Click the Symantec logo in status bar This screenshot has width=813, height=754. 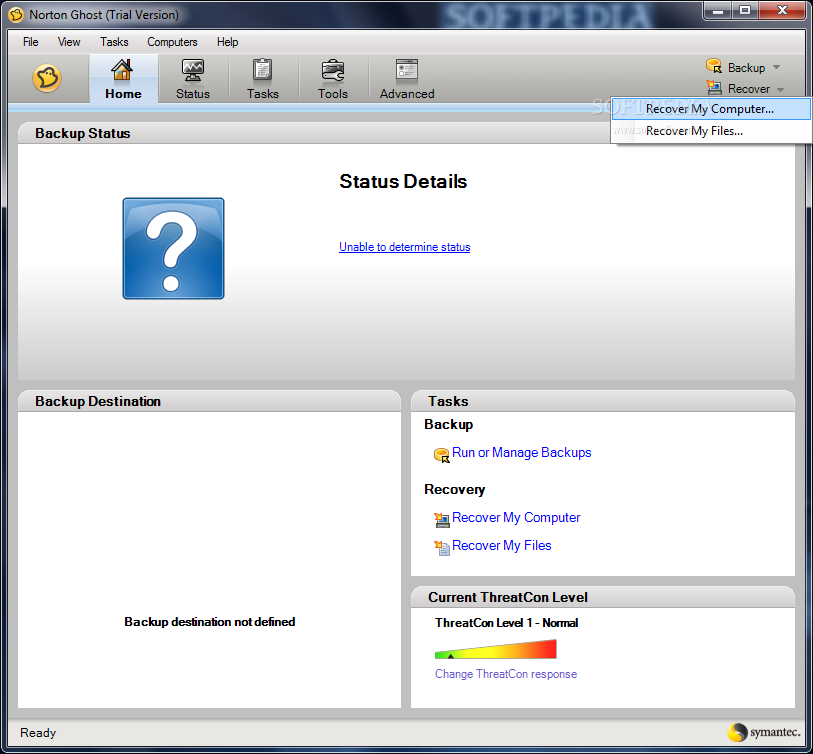(763, 732)
